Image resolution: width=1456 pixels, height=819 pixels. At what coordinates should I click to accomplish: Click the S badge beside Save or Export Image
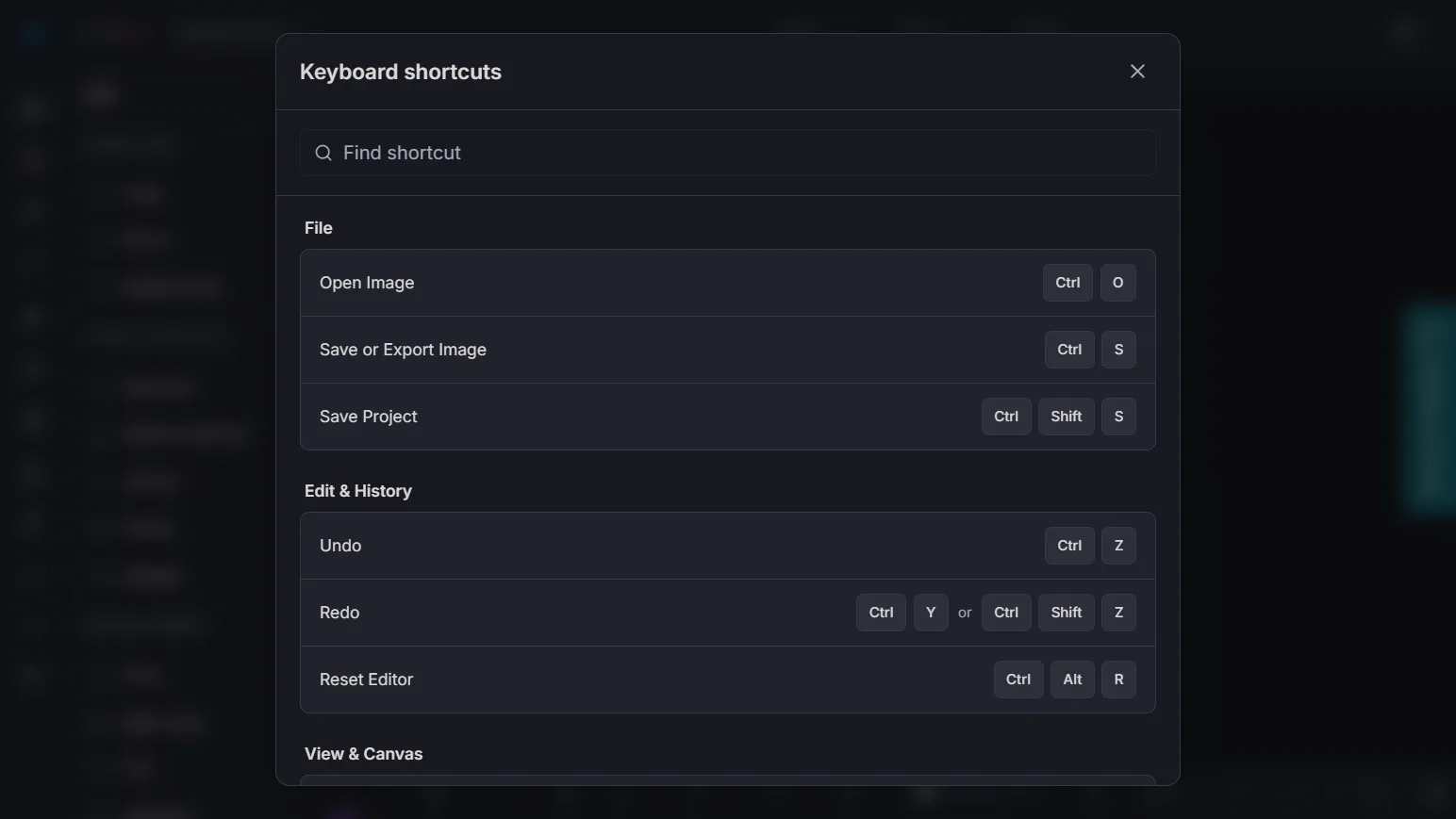1117,350
